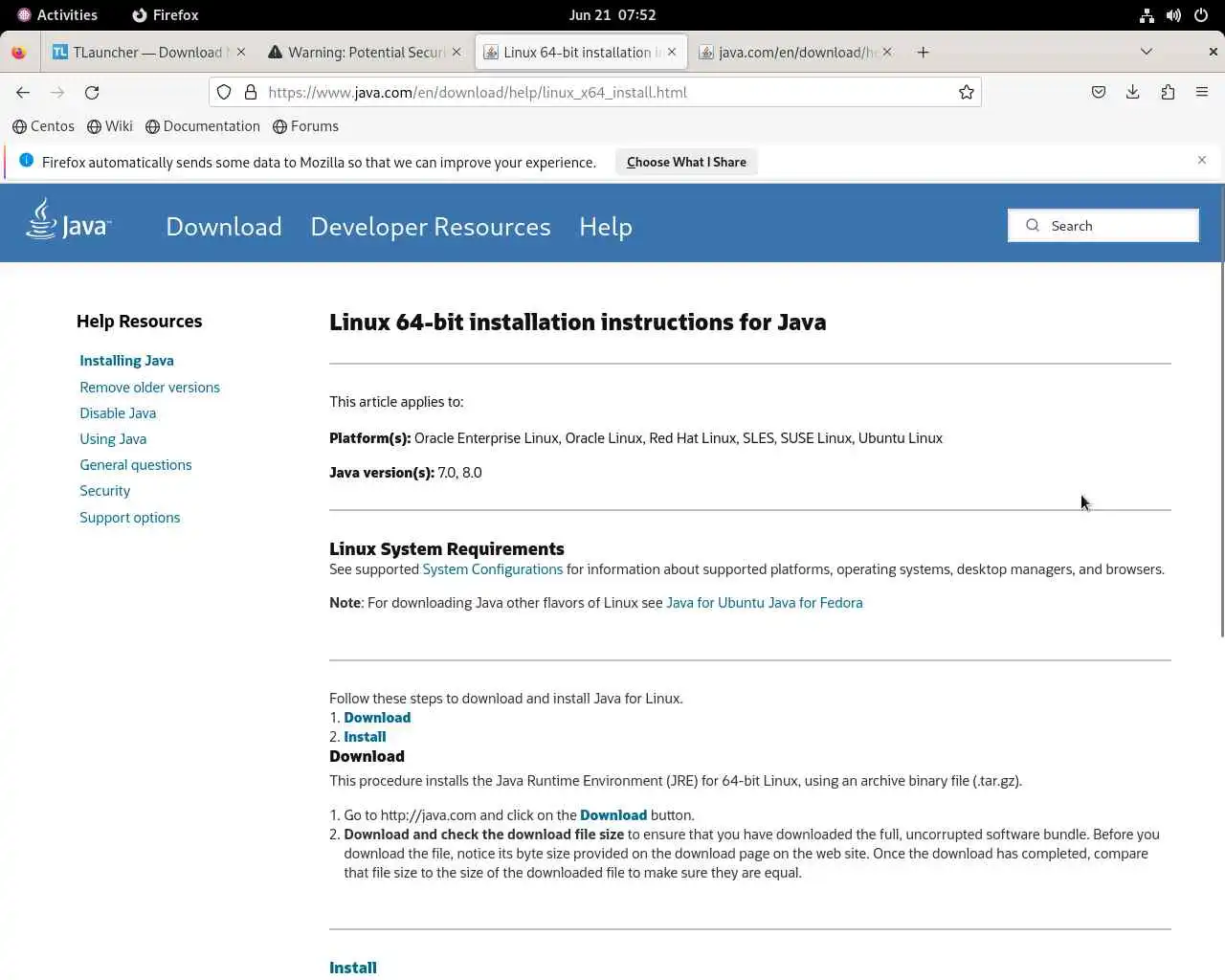Screen dimensions: 1225x980
Task: Open the volume icon in the top bar
Action: (1173, 15)
